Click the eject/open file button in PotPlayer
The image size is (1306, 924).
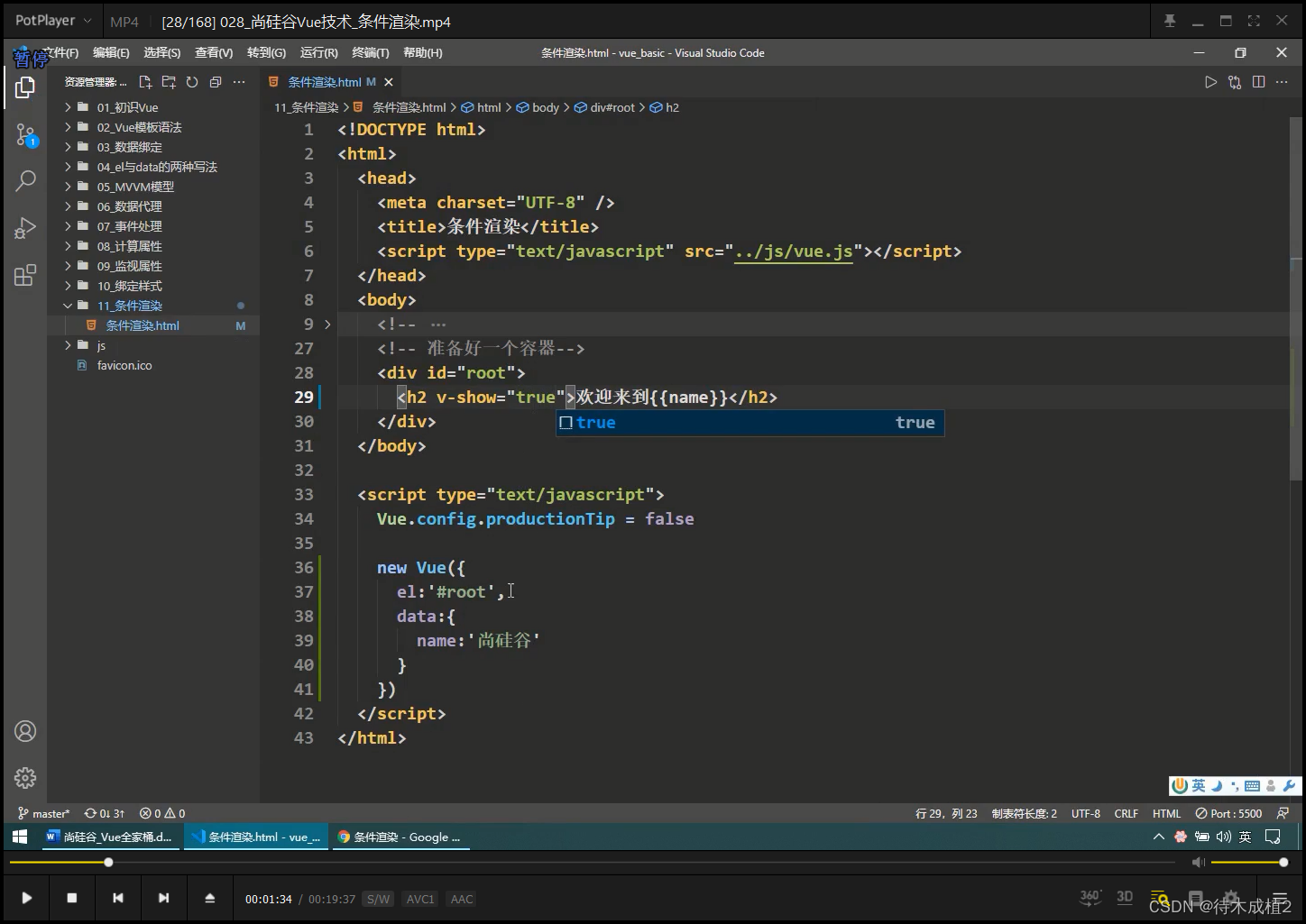[209, 898]
